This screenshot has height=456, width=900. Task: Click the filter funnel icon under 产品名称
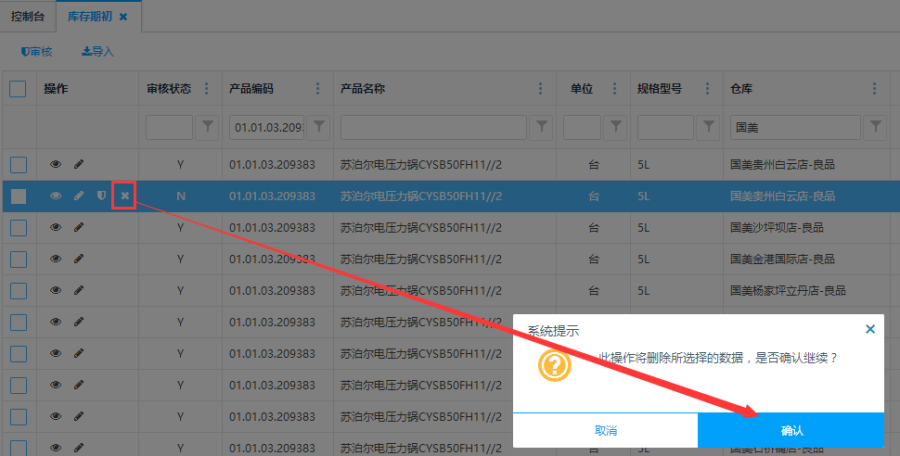coord(541,127)
